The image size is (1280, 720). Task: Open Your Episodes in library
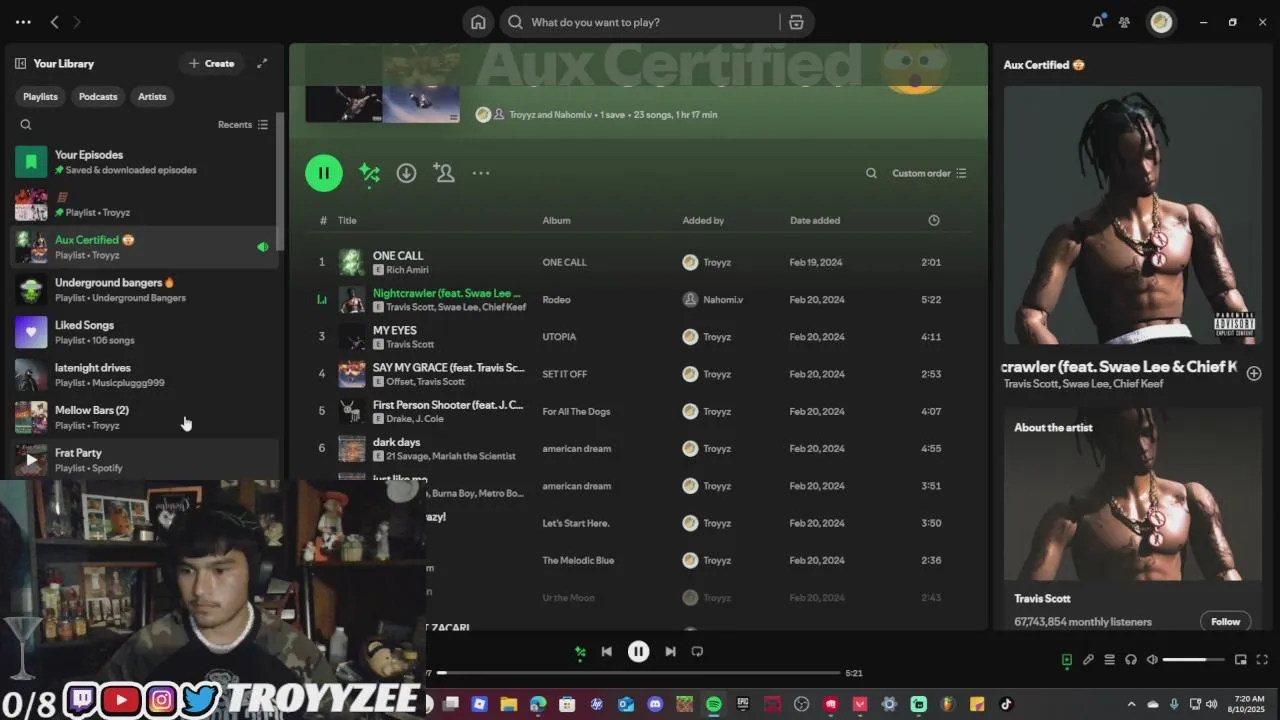[x=145, y=162]
